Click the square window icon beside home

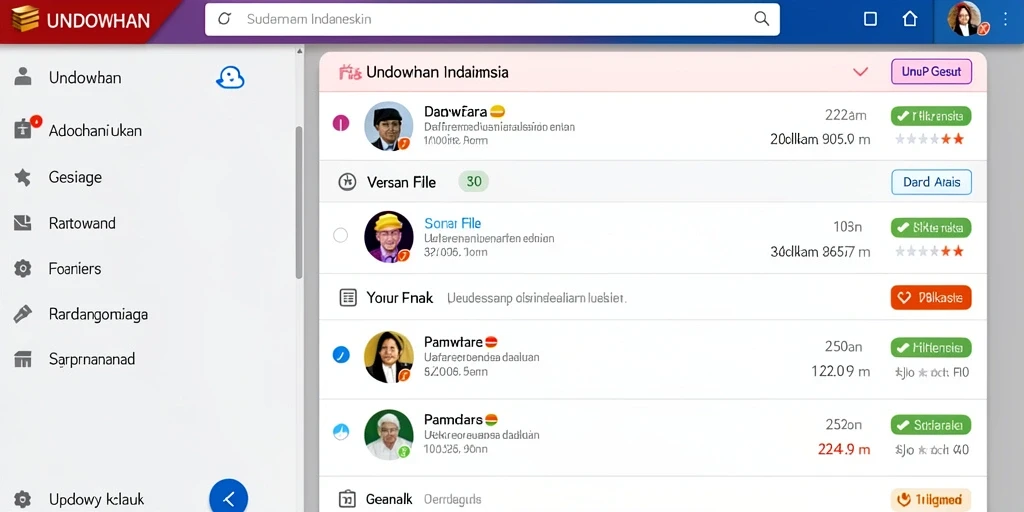pyautogui.click(x=870, y=19)
